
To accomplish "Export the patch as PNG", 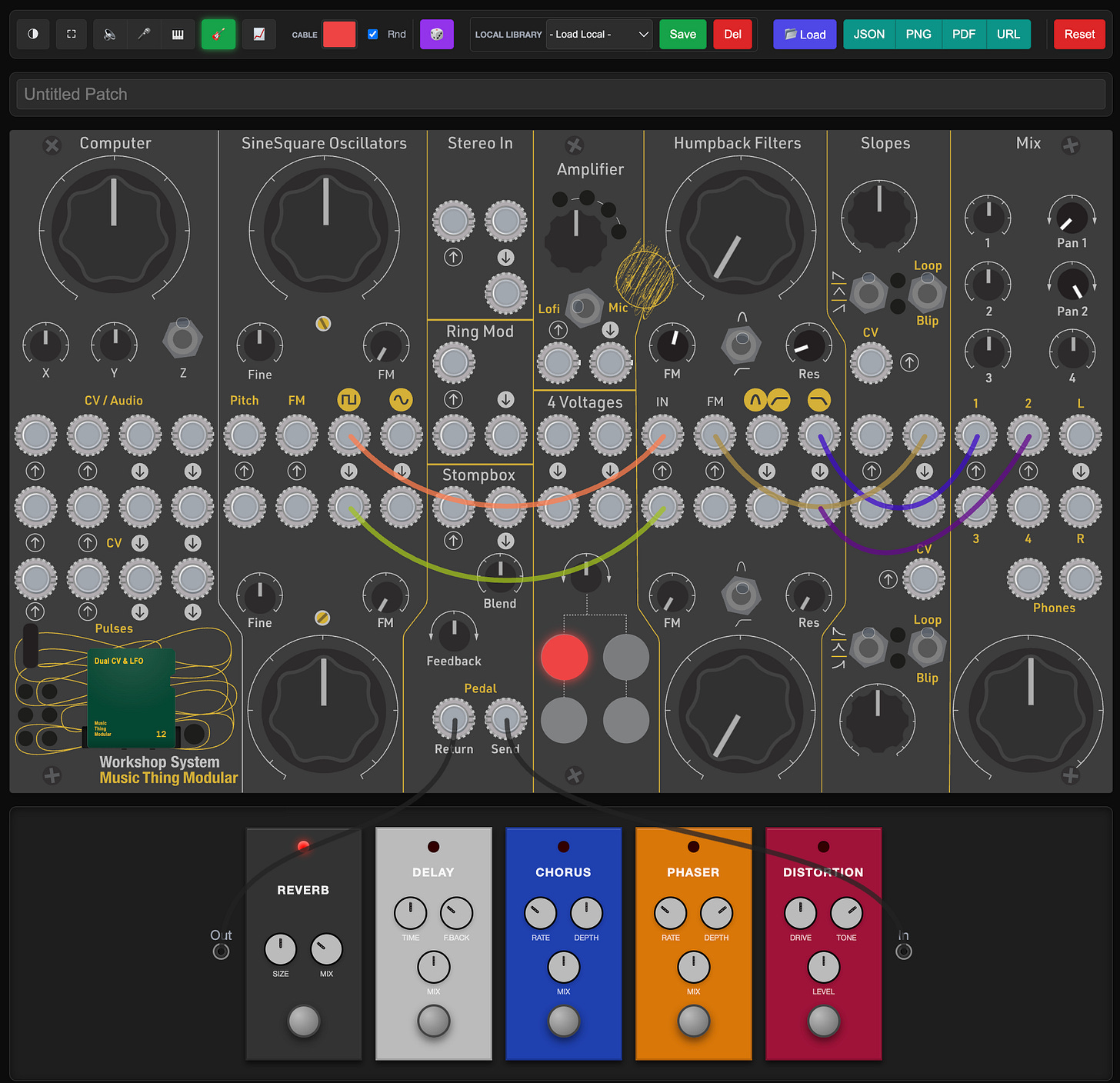I will click(918, 35).
